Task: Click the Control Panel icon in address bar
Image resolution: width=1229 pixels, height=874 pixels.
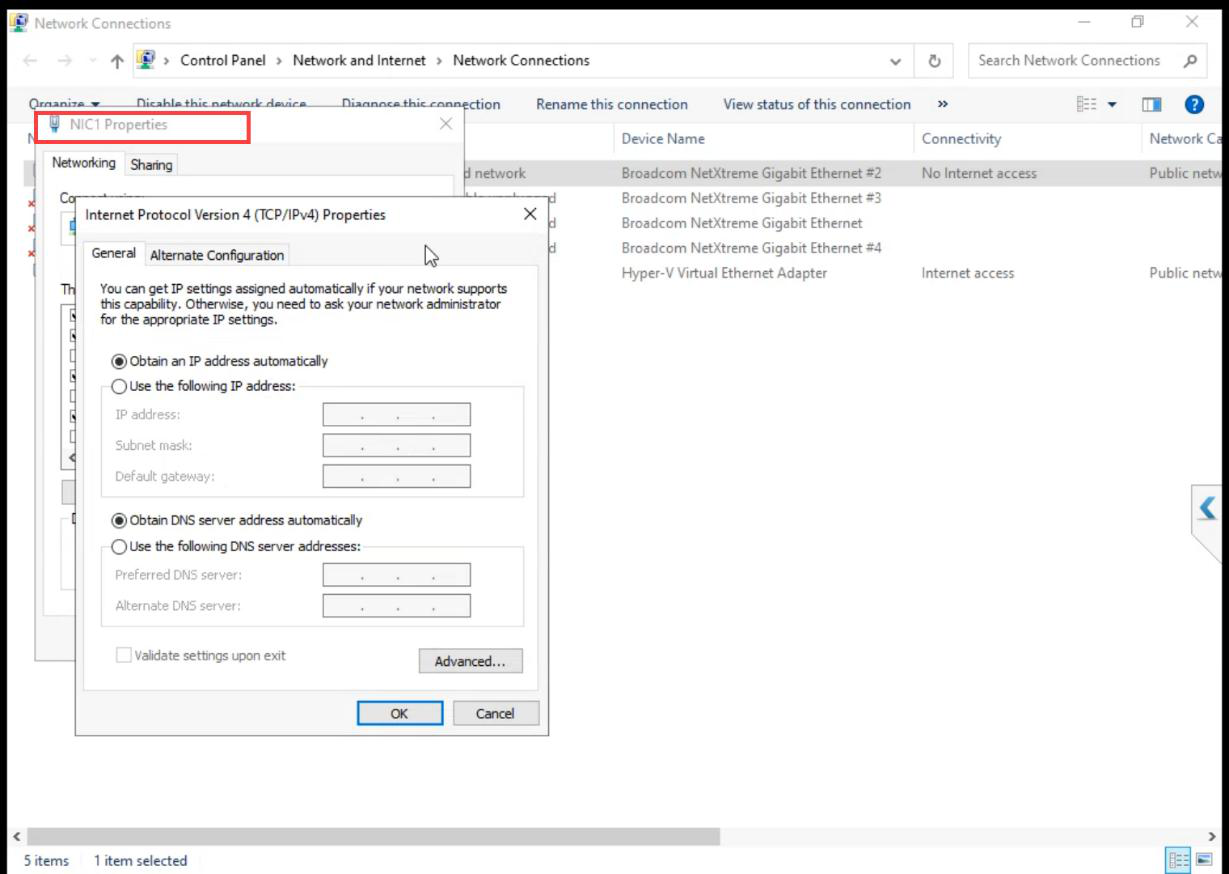Action: (146, 60)
